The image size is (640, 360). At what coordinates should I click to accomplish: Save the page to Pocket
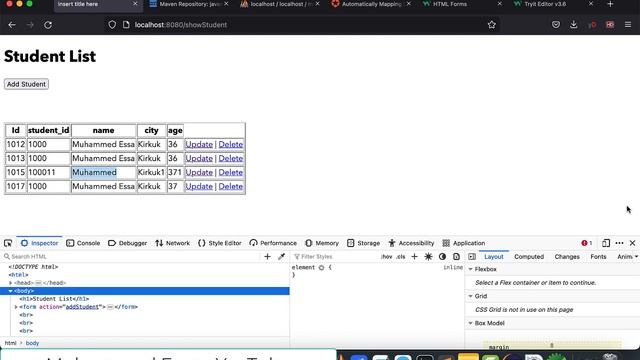pos(556,25)
